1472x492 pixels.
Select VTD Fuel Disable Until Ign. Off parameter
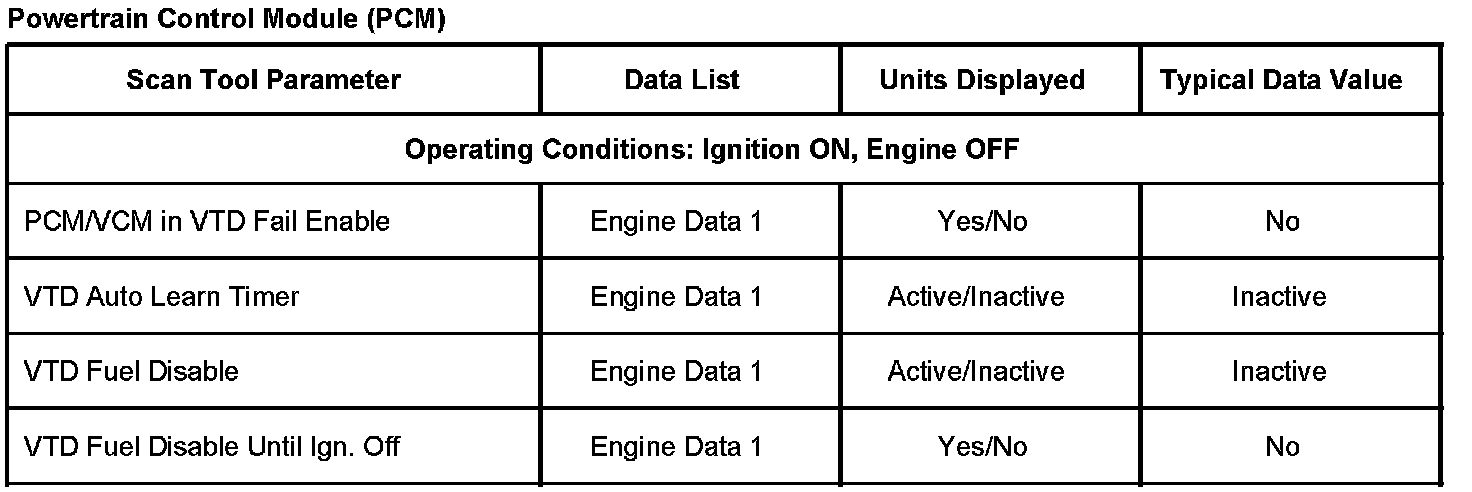tap(212, 446)
